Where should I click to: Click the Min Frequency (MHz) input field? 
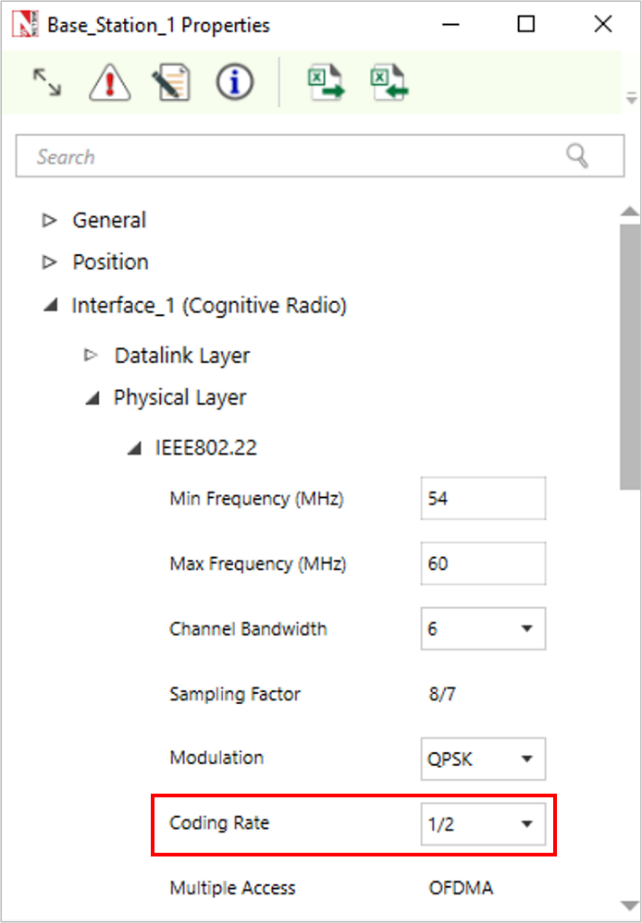(484, 498)
